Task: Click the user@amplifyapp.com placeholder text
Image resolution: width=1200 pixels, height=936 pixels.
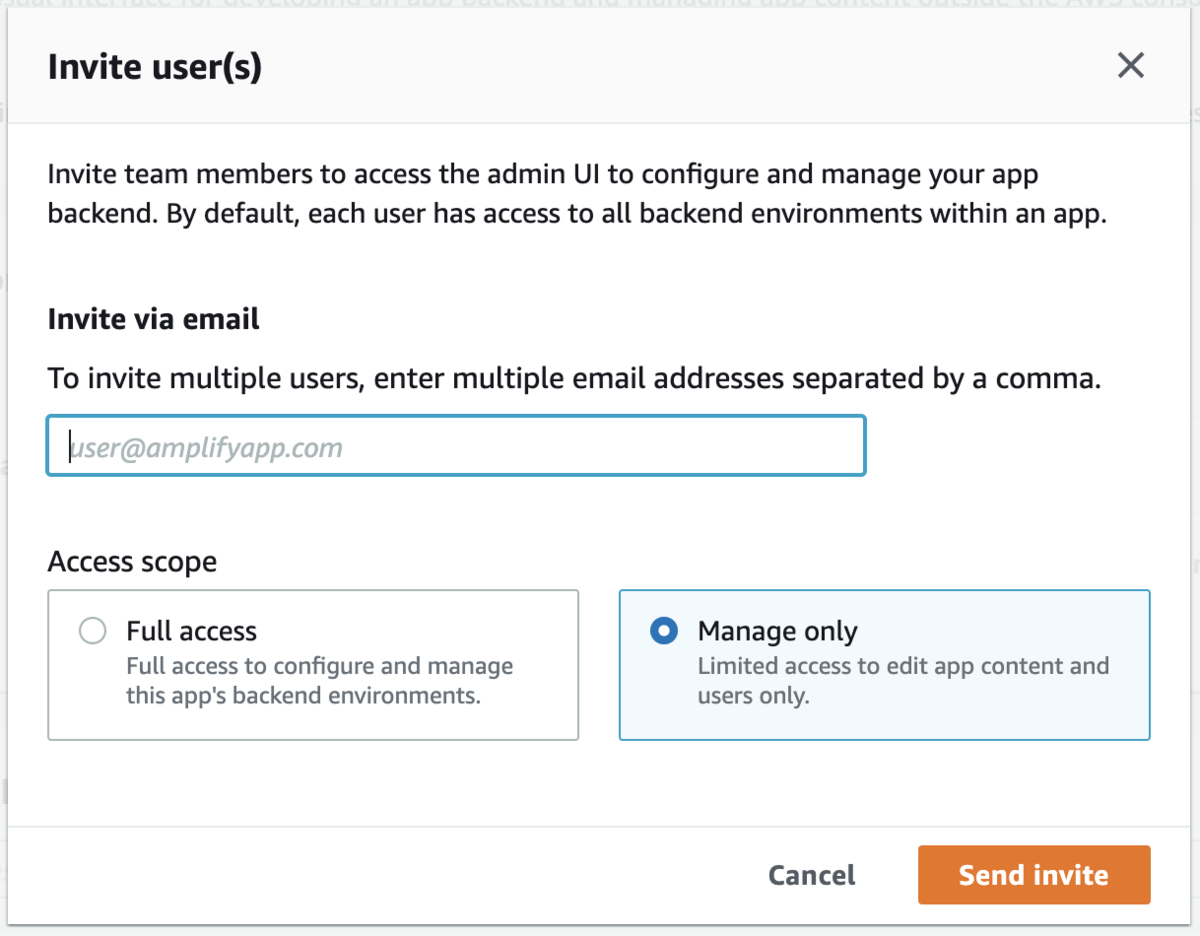Action: [207, 447]
